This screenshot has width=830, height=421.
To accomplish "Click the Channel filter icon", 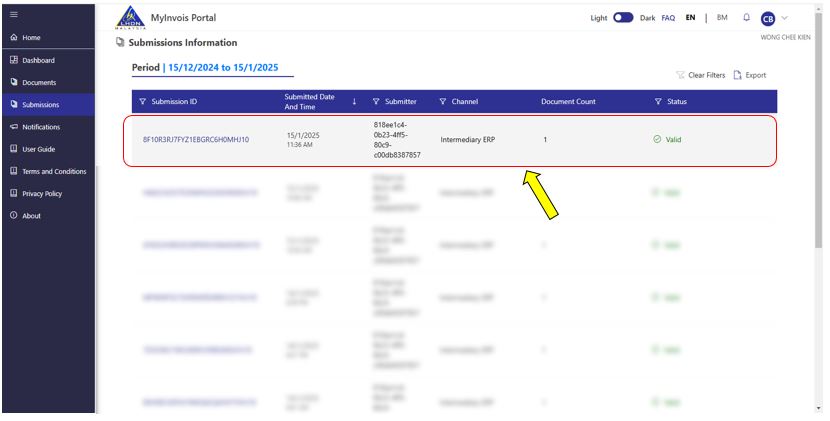I will point(443,101).
